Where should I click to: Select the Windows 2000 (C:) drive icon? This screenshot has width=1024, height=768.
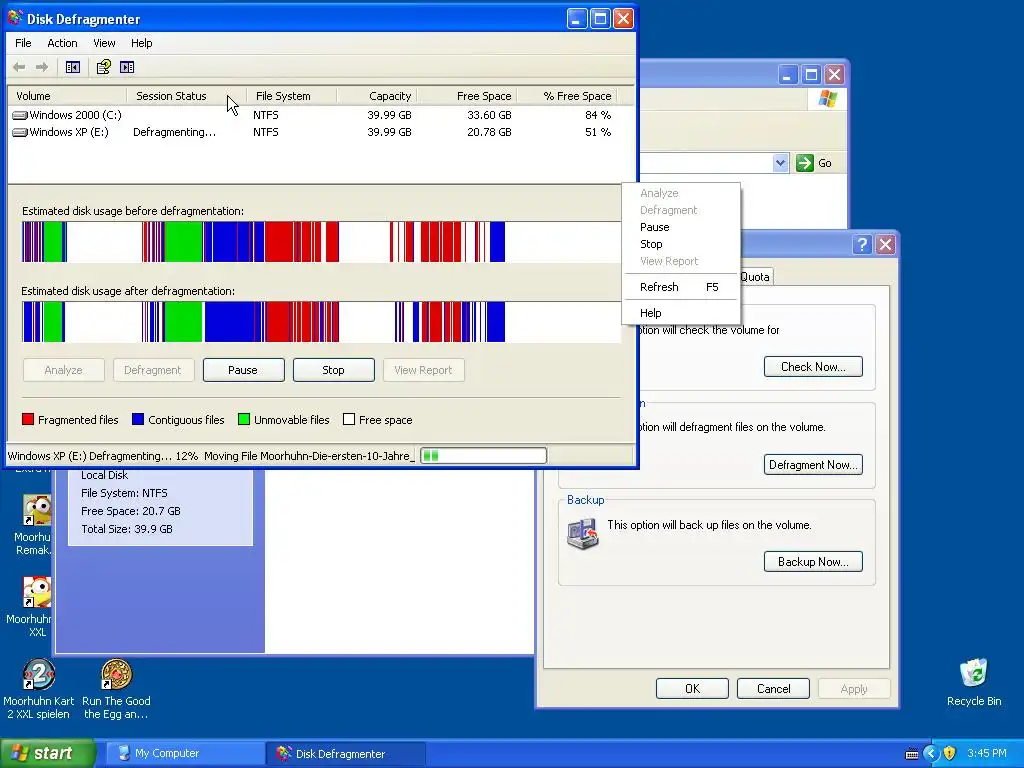click(20, 116)
